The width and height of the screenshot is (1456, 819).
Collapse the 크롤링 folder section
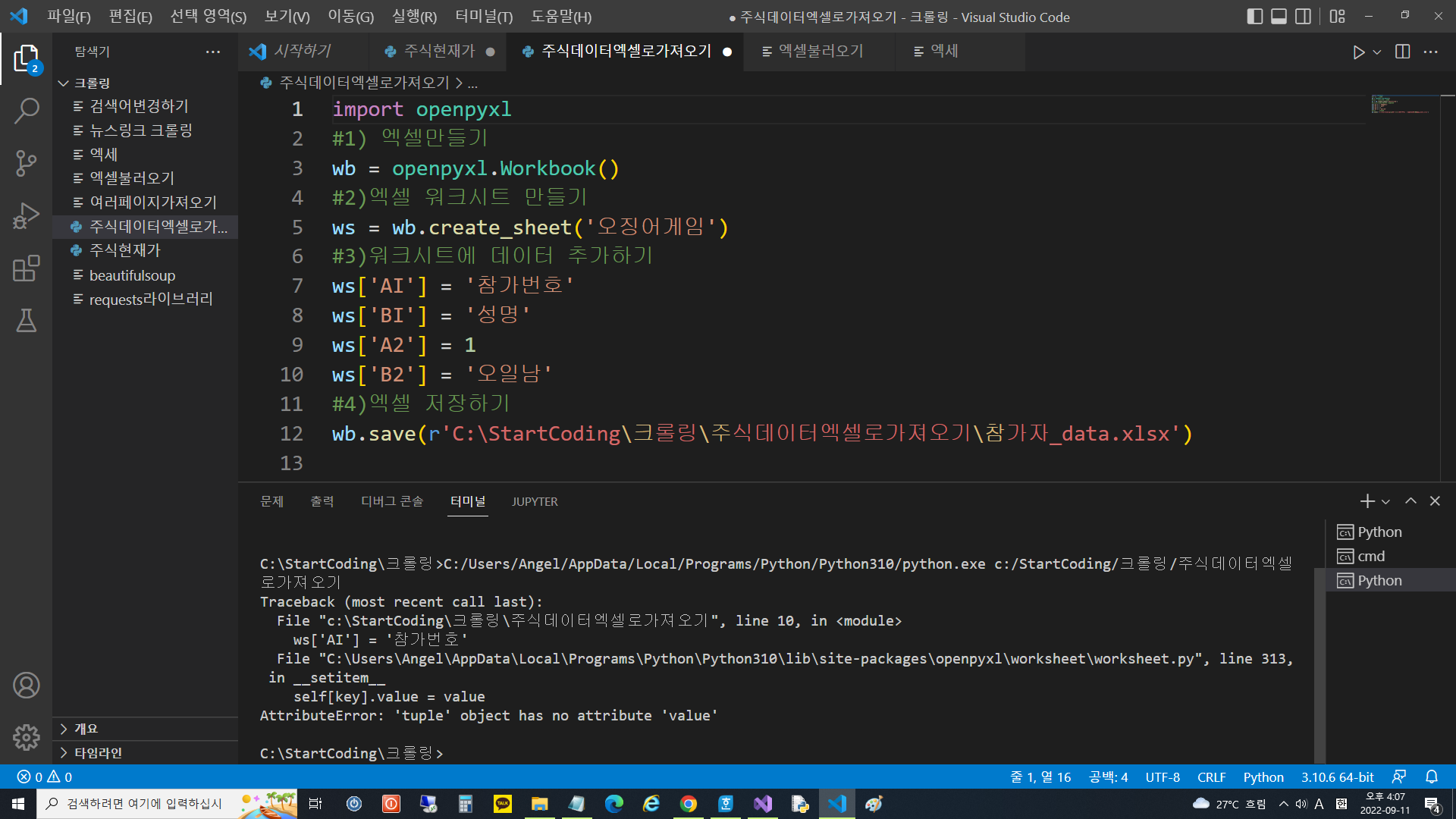145,83
